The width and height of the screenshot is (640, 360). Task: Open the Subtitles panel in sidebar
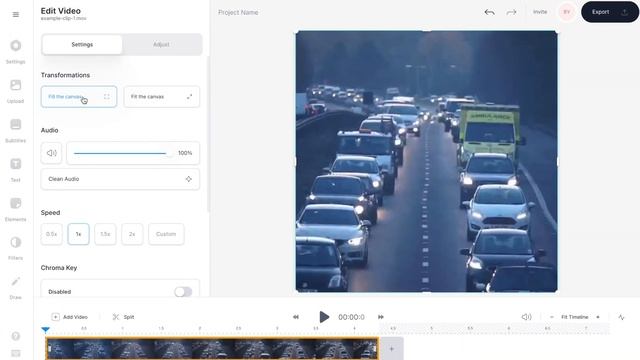[x=16, y=131]
